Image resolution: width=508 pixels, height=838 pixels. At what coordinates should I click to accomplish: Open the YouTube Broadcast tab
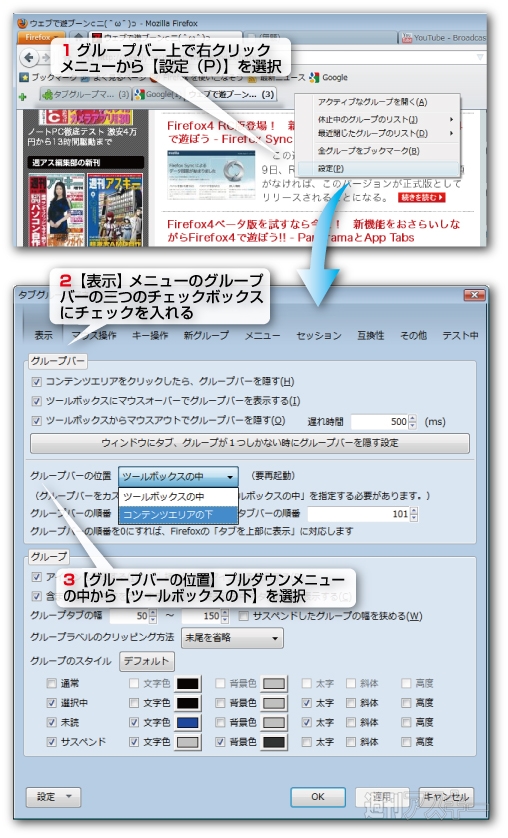point(443,38)
